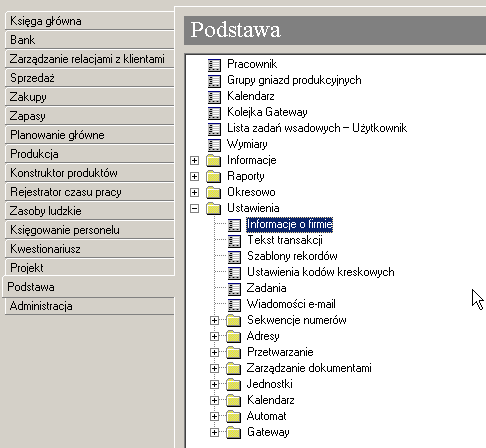Expand the Informacje folder node
The image size is (486, 448).
pos(194,160)
